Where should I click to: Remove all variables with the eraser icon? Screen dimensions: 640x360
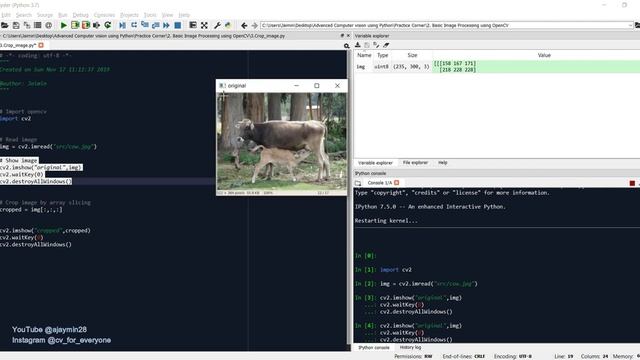tap(386, 45)
